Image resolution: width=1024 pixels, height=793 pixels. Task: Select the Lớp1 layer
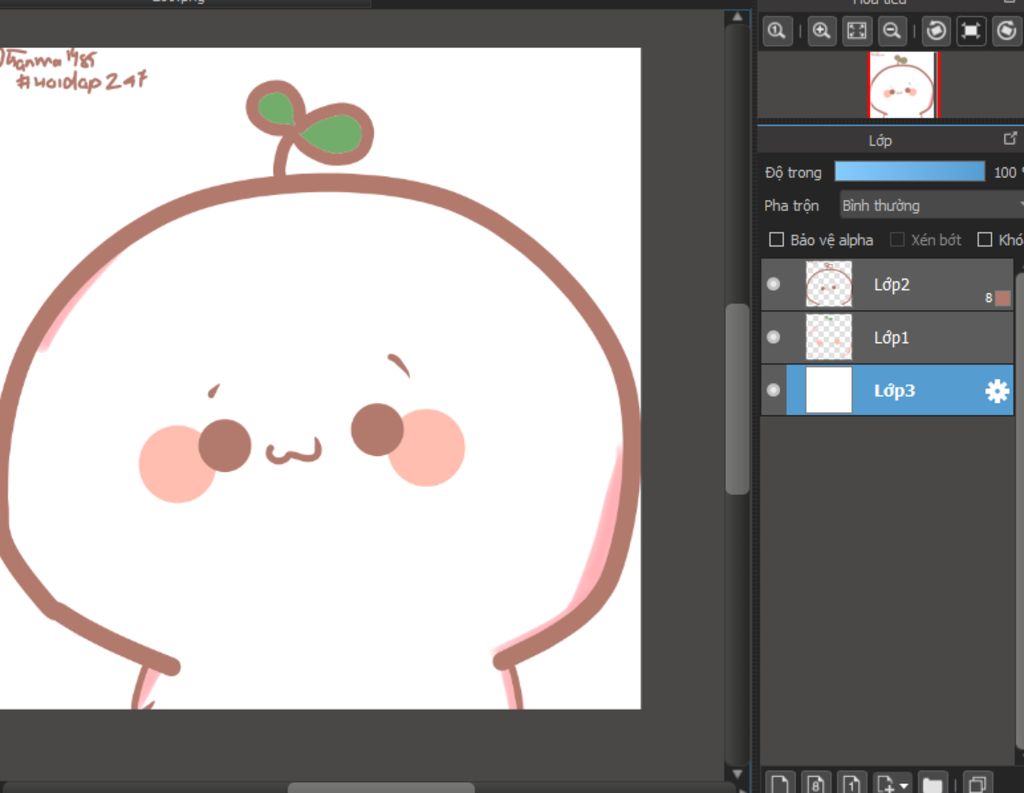click(888, 337)
